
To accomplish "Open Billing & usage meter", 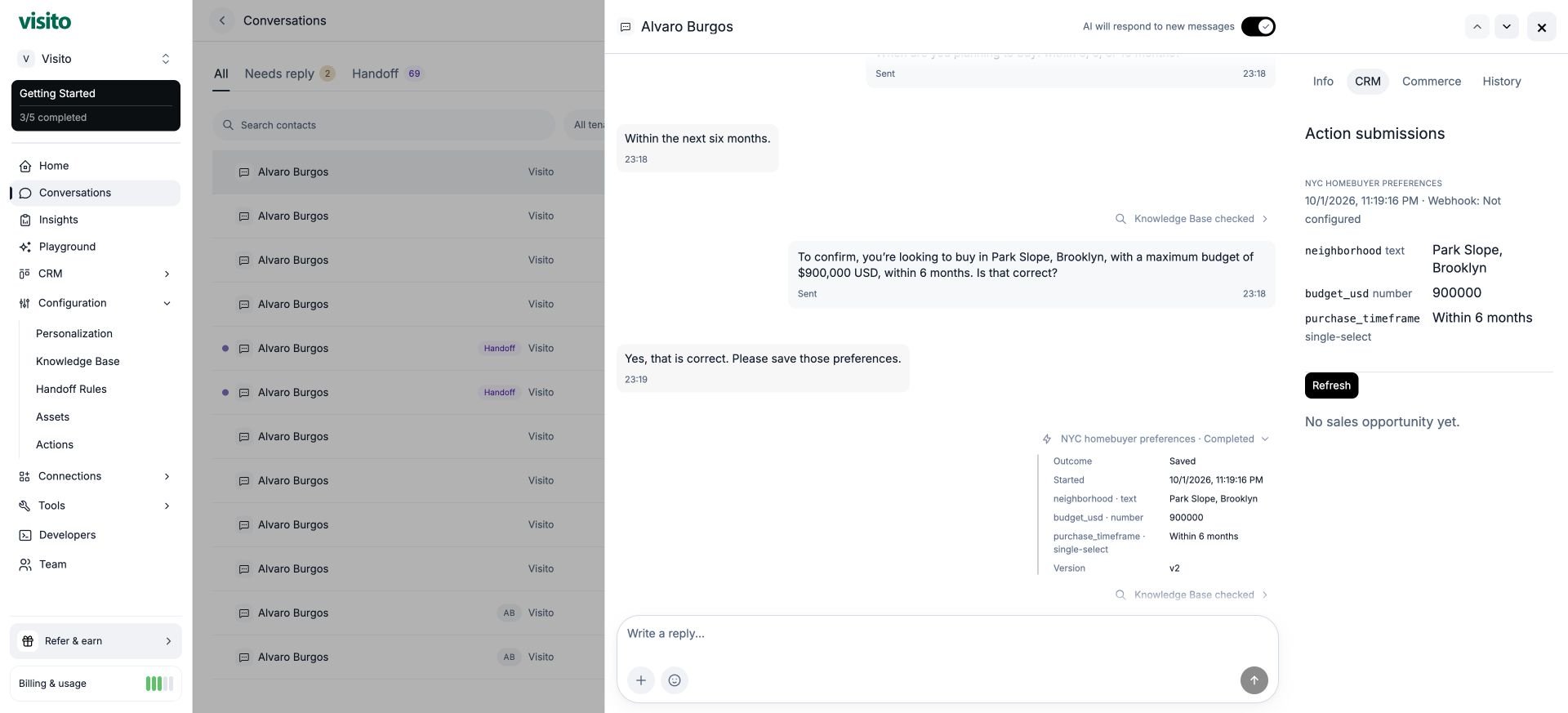I will click(x=96, y=684).
